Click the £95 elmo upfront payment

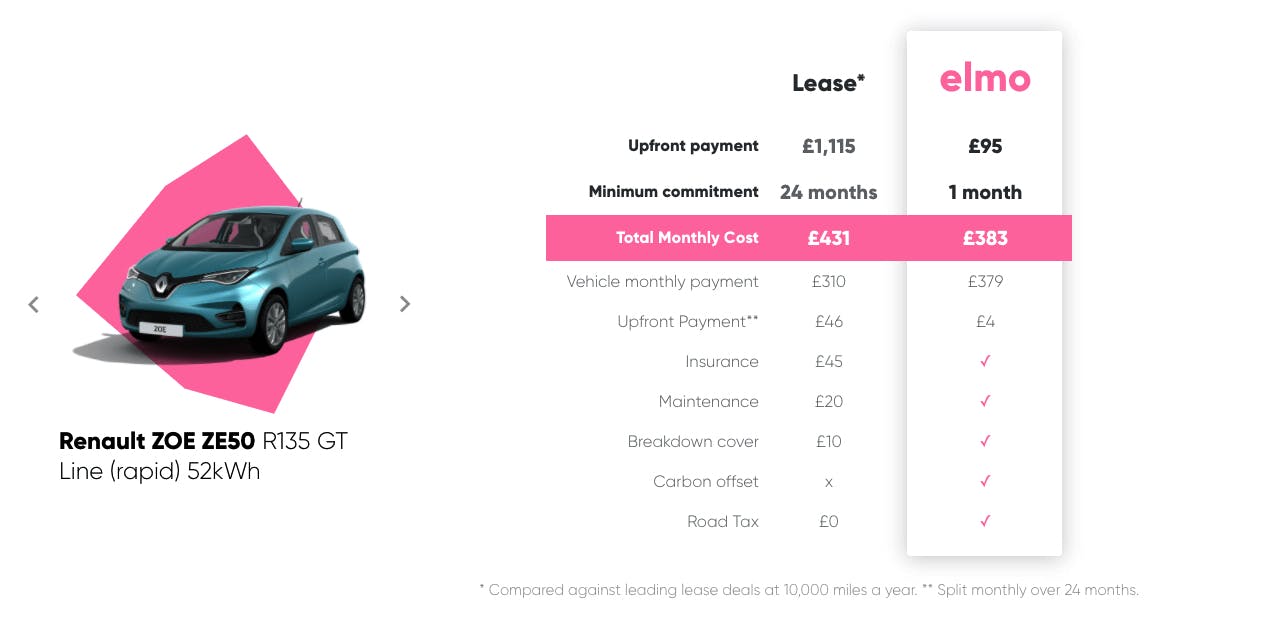tap(985, 146)
